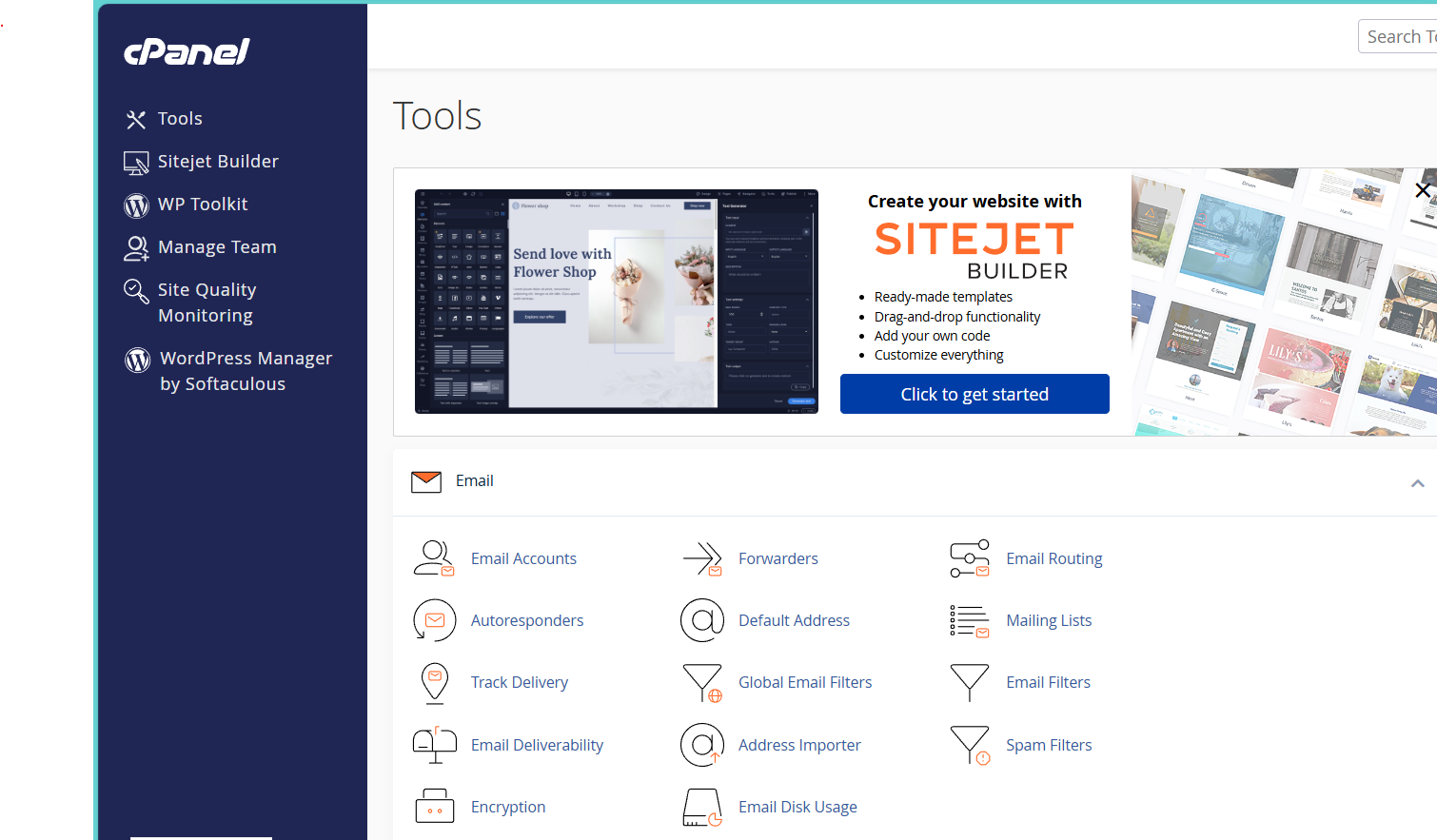The image size is (1437, 840).
Task: Open Site Quality Monitoring sidebar item
Action: (207, 303)
